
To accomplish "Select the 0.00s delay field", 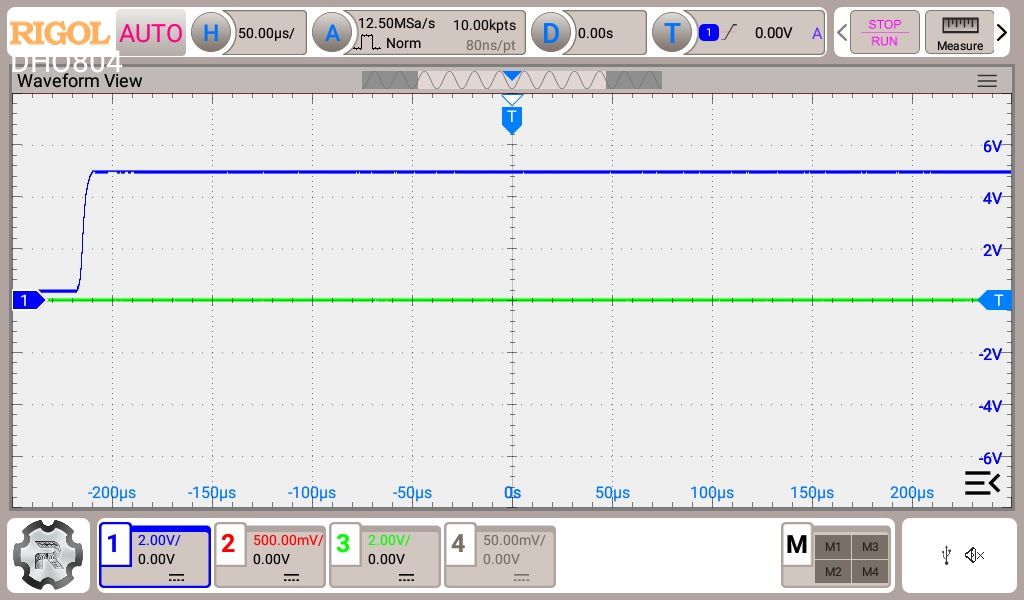I will (595, 33).
